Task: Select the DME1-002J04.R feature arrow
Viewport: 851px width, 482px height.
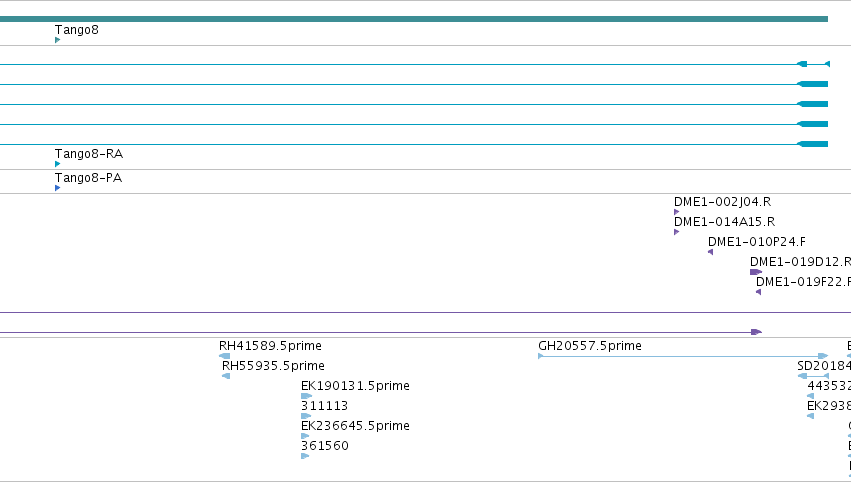Action: 676,212
